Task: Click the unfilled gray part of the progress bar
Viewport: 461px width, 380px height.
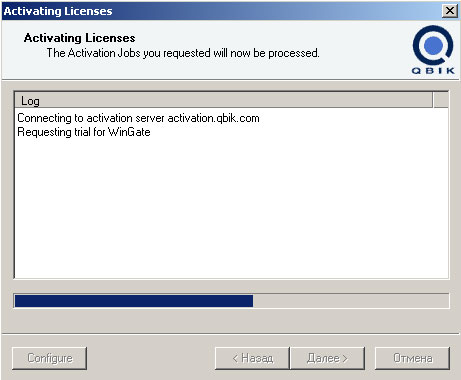Action: (350, 301)
